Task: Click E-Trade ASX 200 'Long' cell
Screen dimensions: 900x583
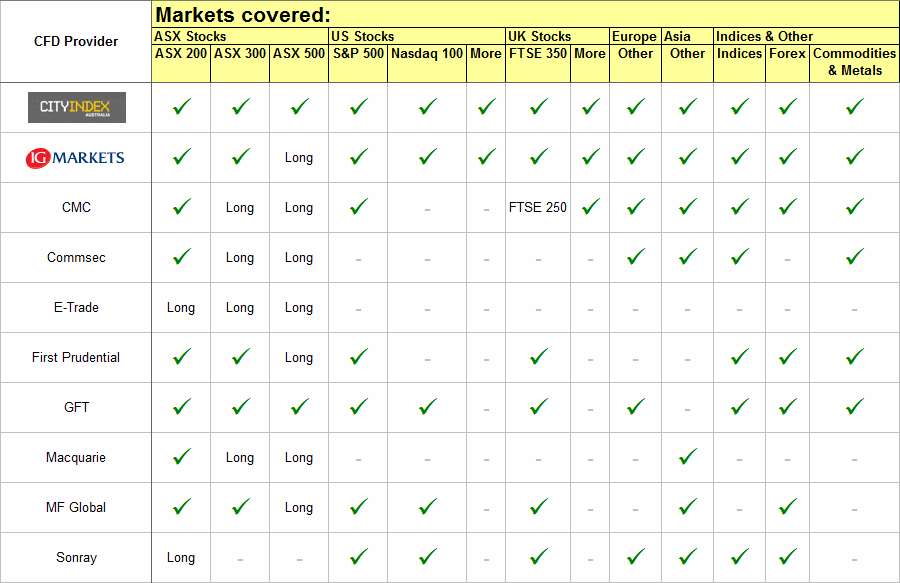Action: (x=181, y=308)
